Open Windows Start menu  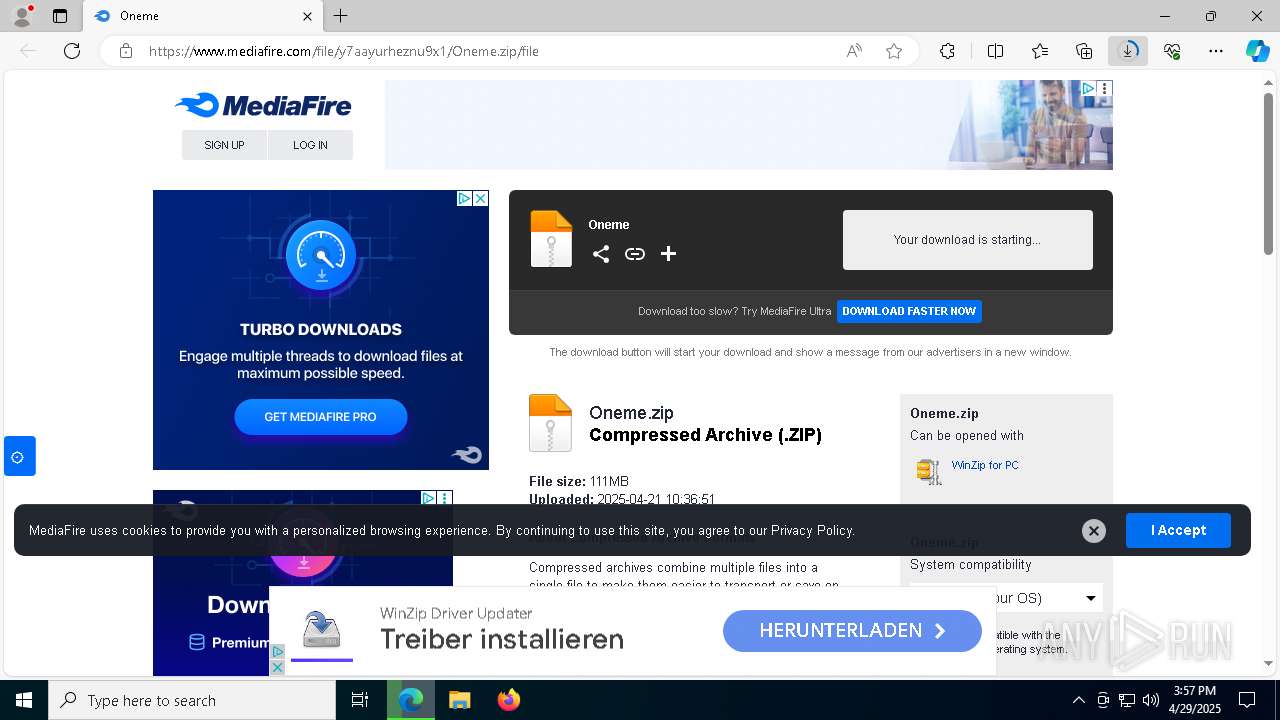pos(24,700)
